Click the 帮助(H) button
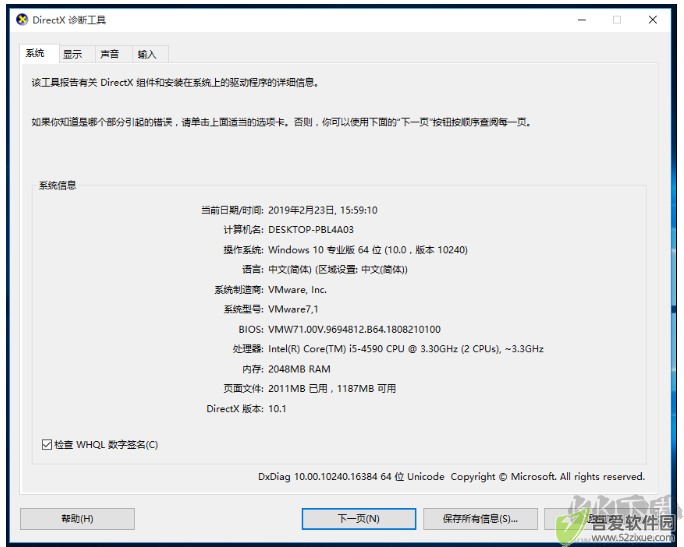The width and height of the screenshot is (684, 547). tap(77, 519)
